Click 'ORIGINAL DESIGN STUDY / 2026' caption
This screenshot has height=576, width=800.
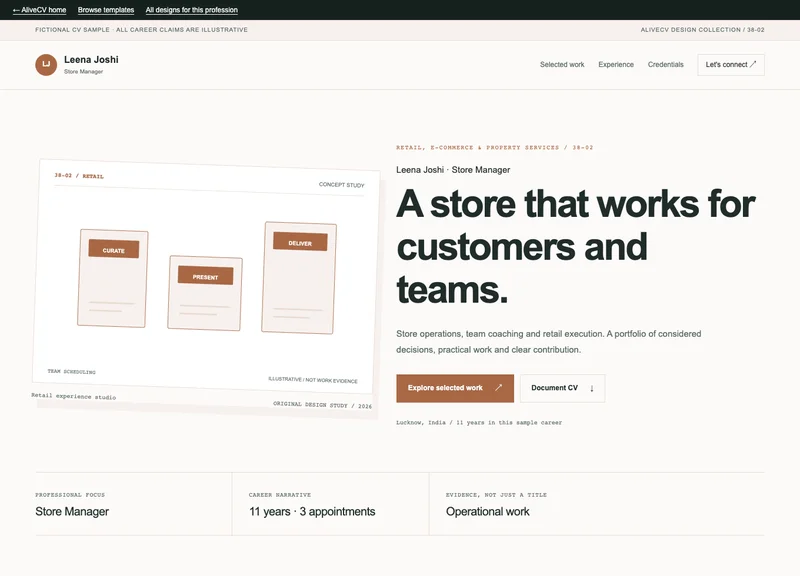pyautogui.click(x=322, y=405)
